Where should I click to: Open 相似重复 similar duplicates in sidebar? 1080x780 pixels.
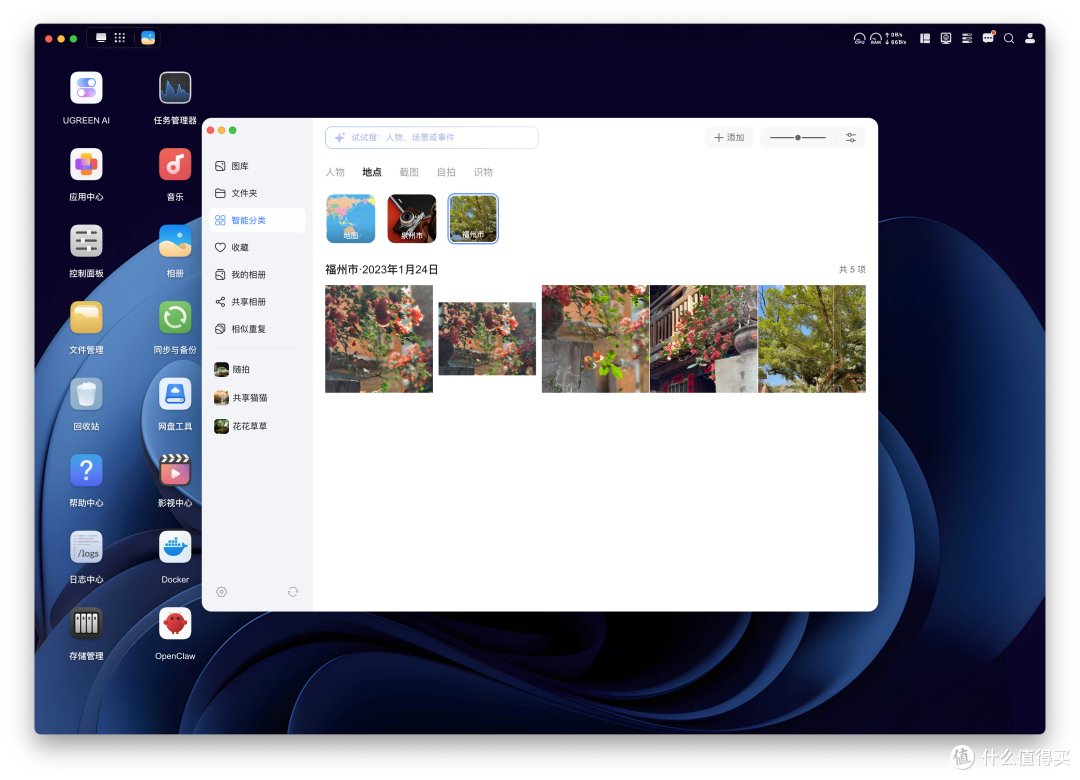point(258,329)
